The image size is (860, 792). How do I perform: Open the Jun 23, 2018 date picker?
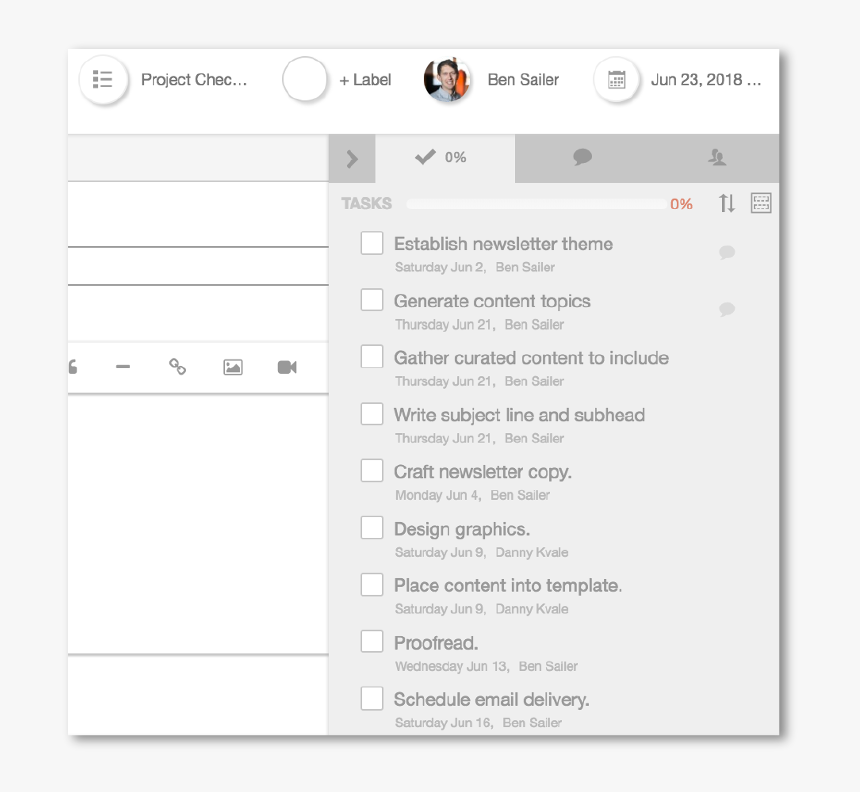point(705,80)
